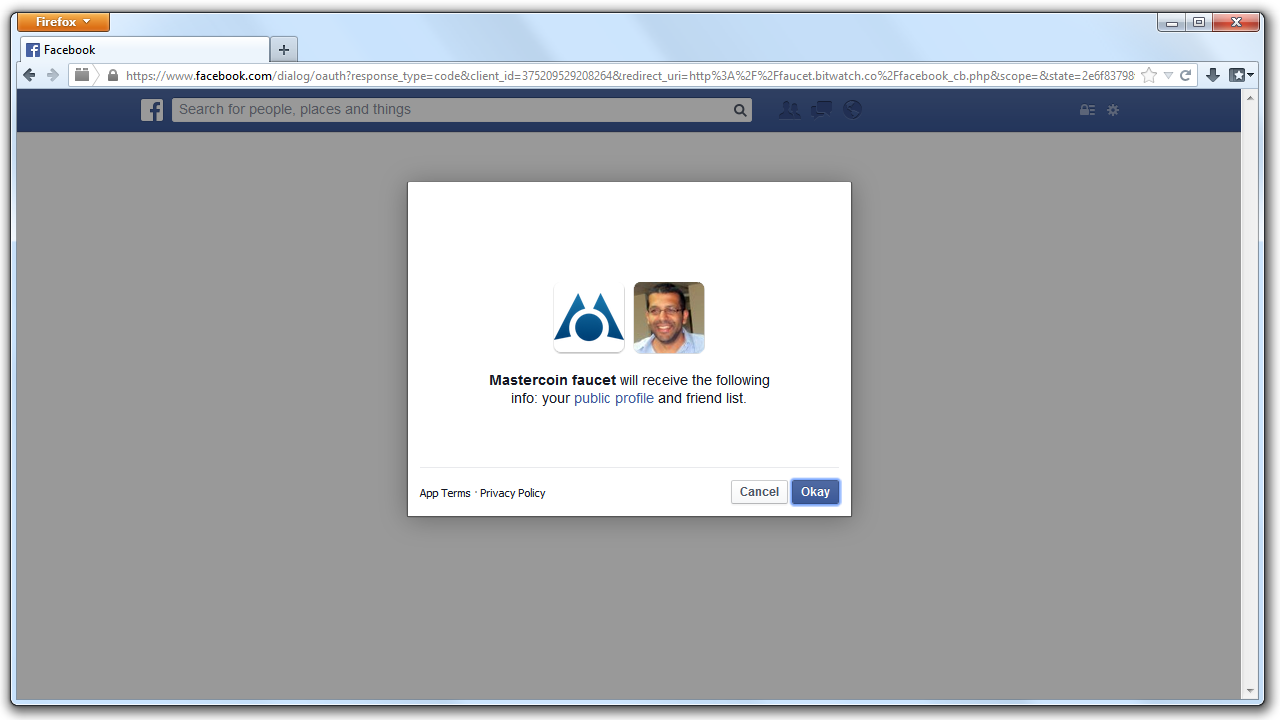Screen dimensions: 1280x720
Task: Click the Cancel button in the dialog
Action: (759, 492)
